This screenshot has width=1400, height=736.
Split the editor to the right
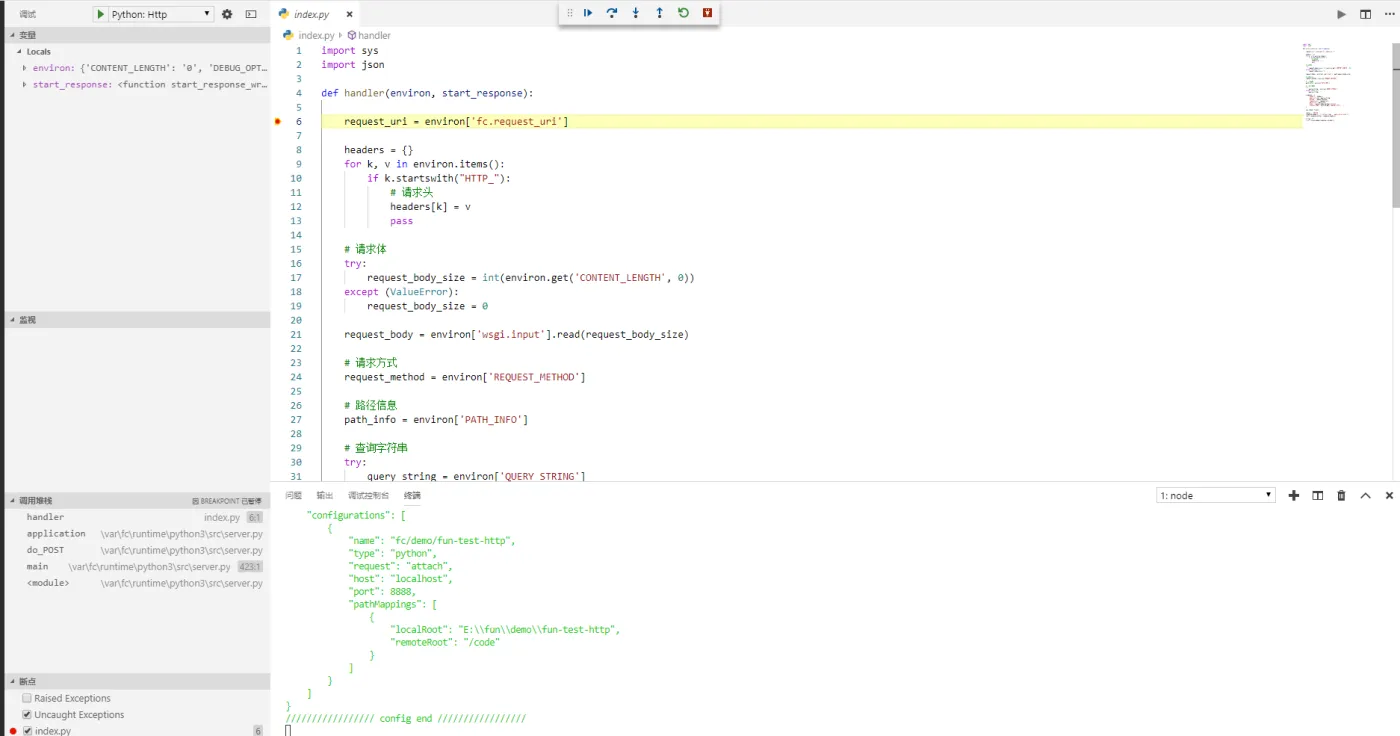1365,14
